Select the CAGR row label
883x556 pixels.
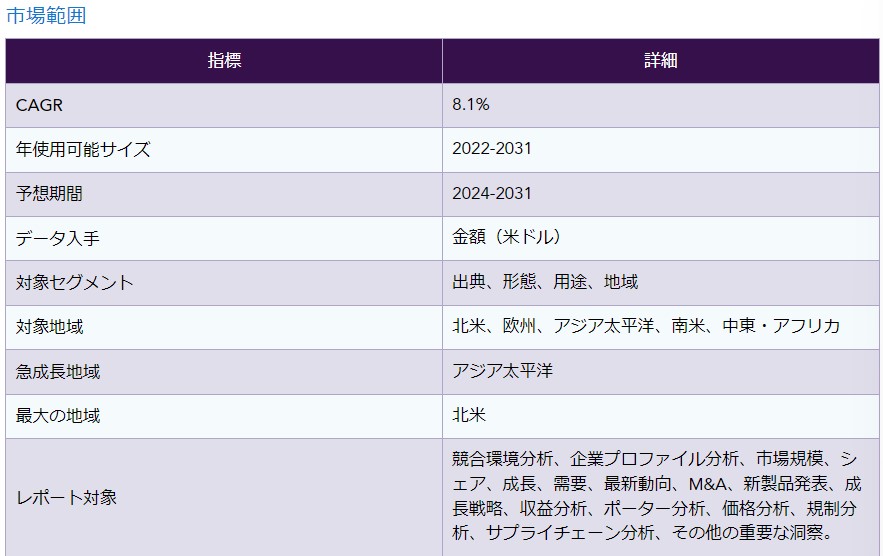pyautogui.click(x=39, y=105)
